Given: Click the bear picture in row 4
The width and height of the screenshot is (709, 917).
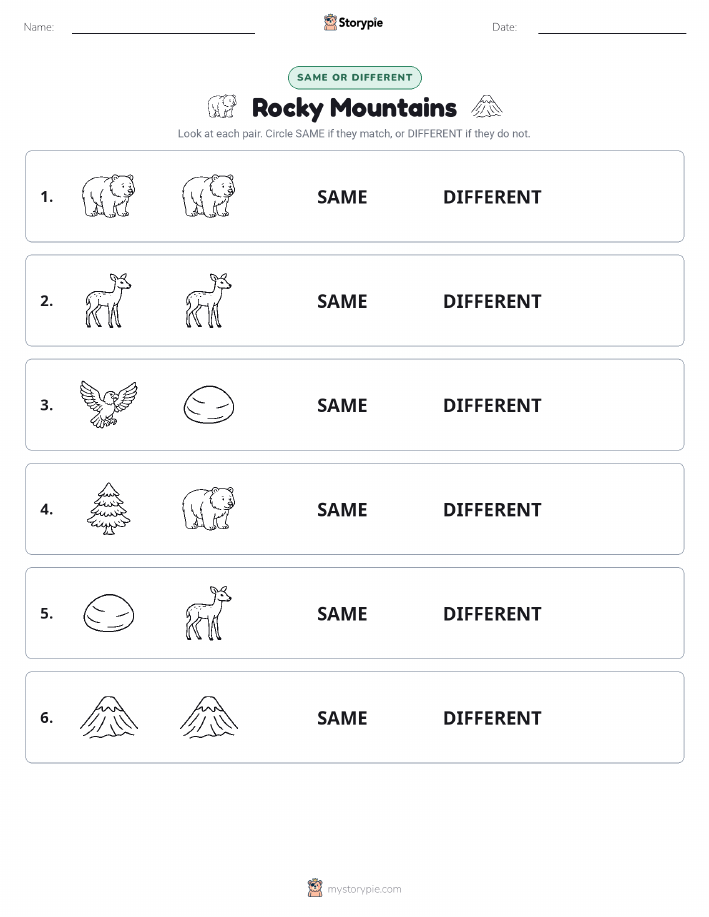Looking at the screenshot, I should [208, 509].
